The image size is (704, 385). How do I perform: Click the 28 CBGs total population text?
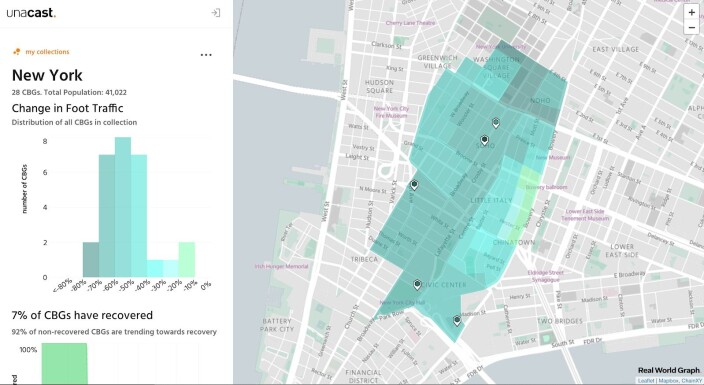pyautogui.click(x=69, y=93)
